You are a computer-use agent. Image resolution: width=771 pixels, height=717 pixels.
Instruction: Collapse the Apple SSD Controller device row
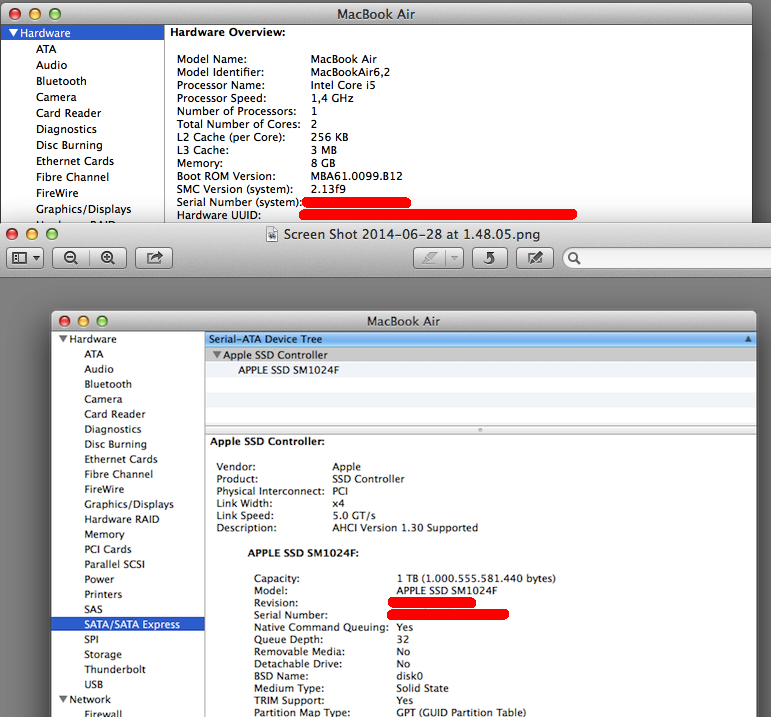[x=216, y=355]
